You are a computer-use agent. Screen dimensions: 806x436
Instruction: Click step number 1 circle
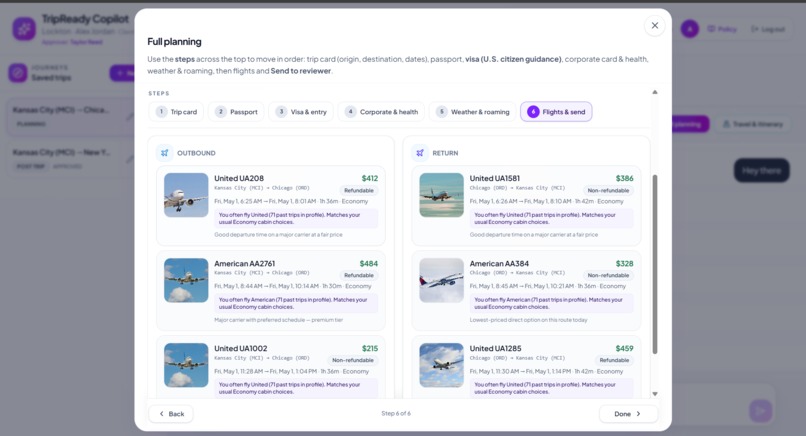pos(161,112)
